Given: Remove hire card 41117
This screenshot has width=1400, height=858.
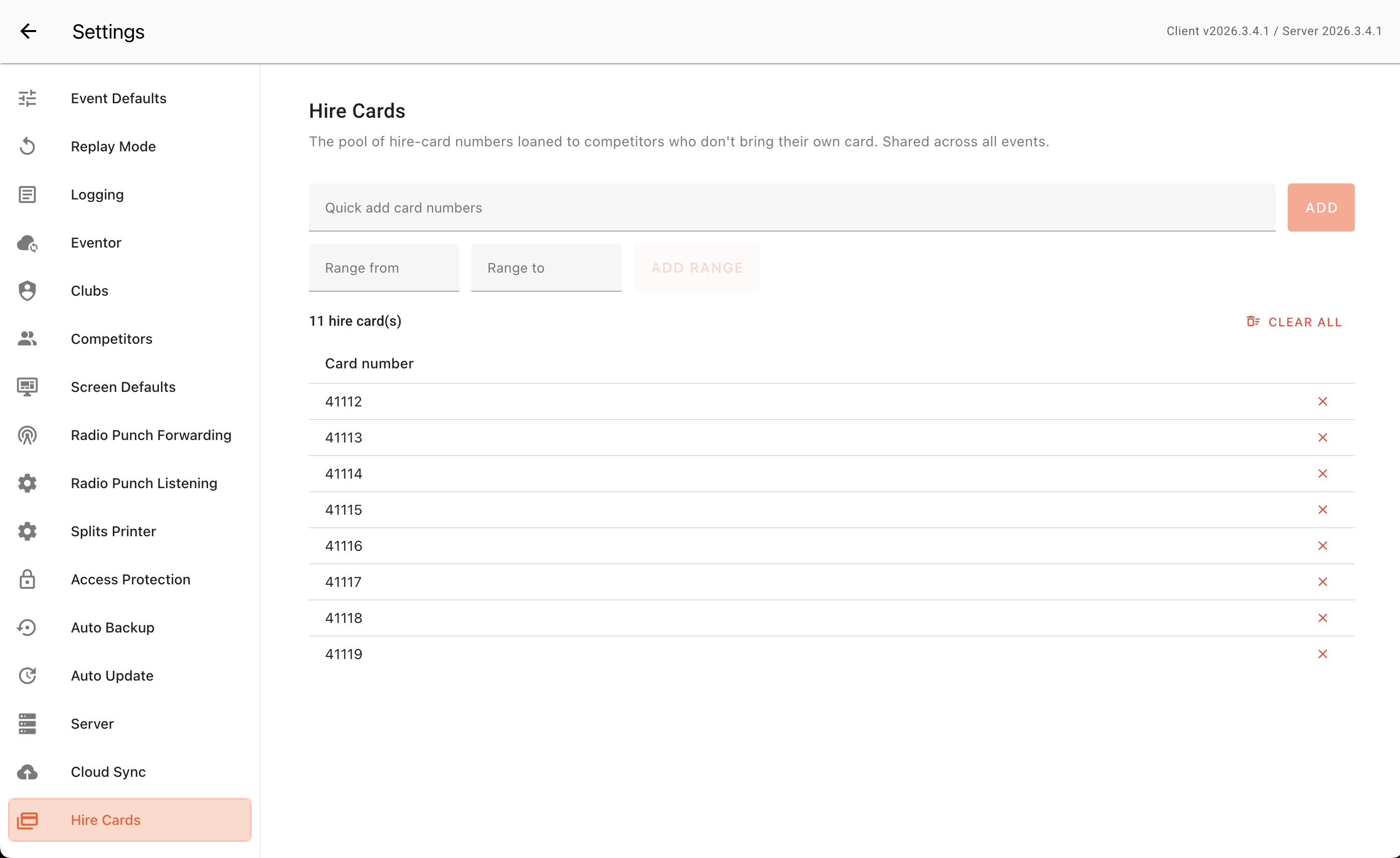Looking at the screenshot, I should [1323, 582].
